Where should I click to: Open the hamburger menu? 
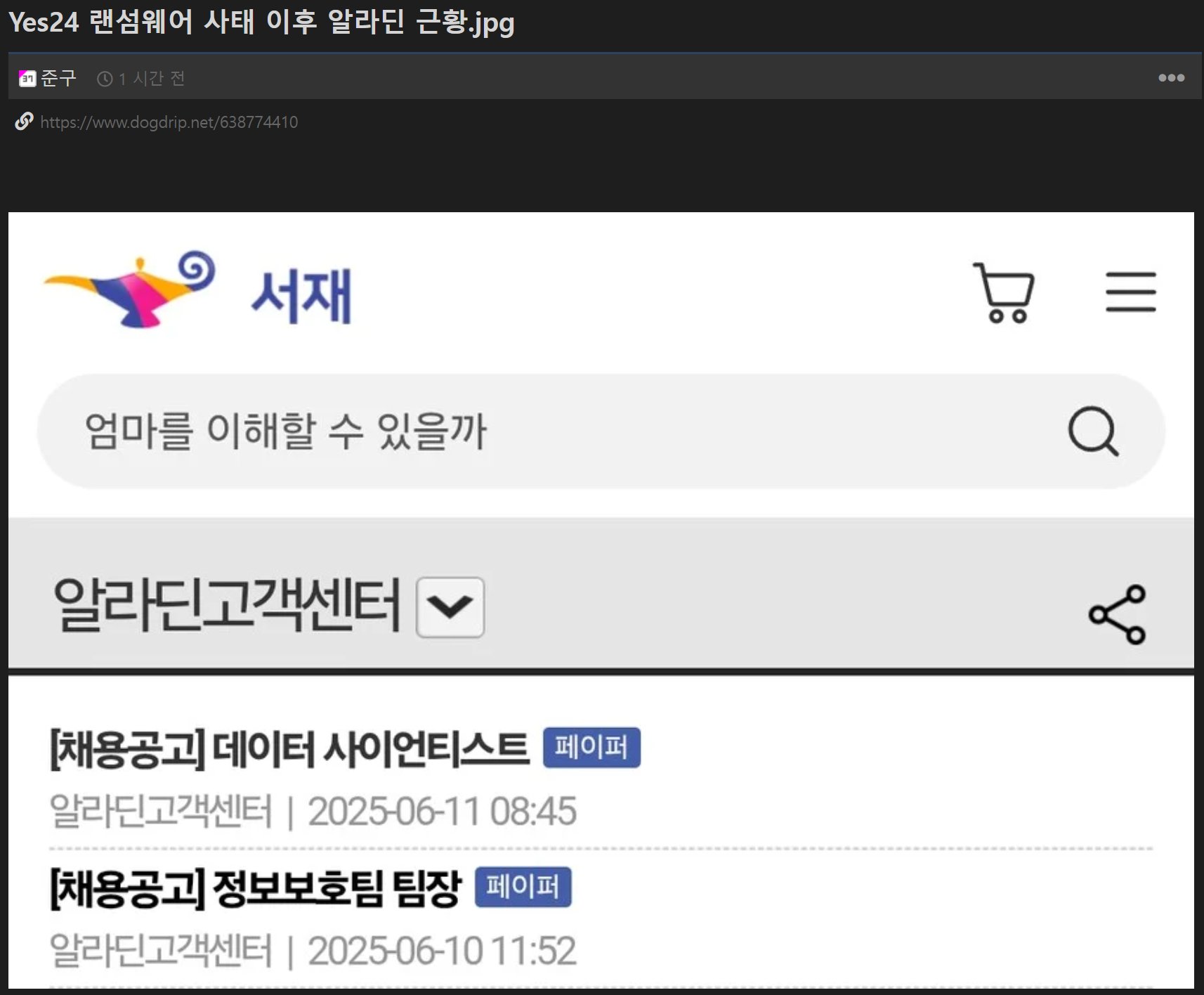1130,292
